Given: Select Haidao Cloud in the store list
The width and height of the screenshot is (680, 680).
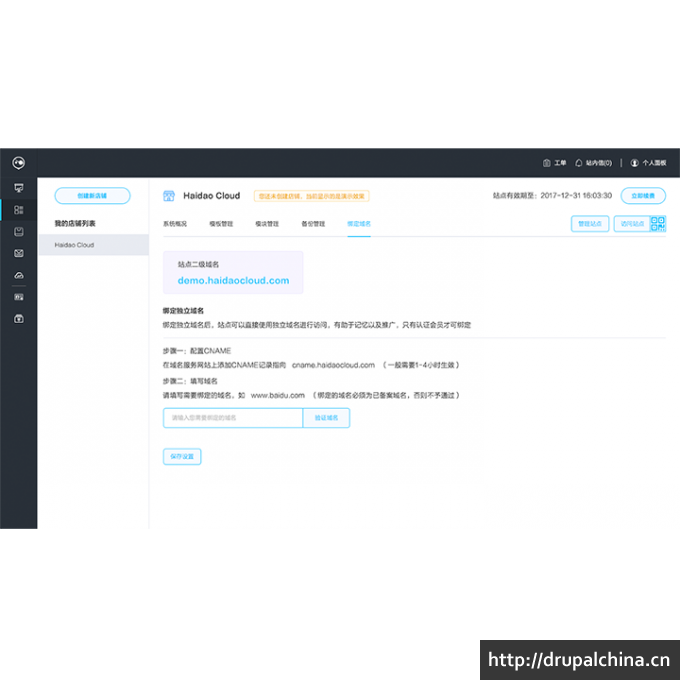Looking at the screenshot, I should pos(94,245).
